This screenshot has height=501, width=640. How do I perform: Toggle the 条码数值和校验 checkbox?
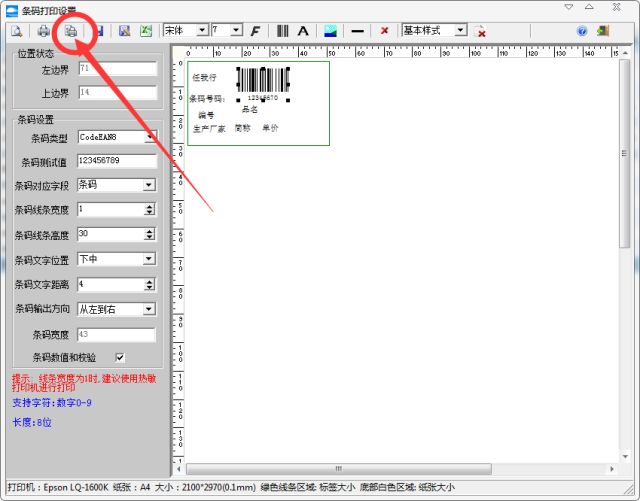click(x=120, y=356)
